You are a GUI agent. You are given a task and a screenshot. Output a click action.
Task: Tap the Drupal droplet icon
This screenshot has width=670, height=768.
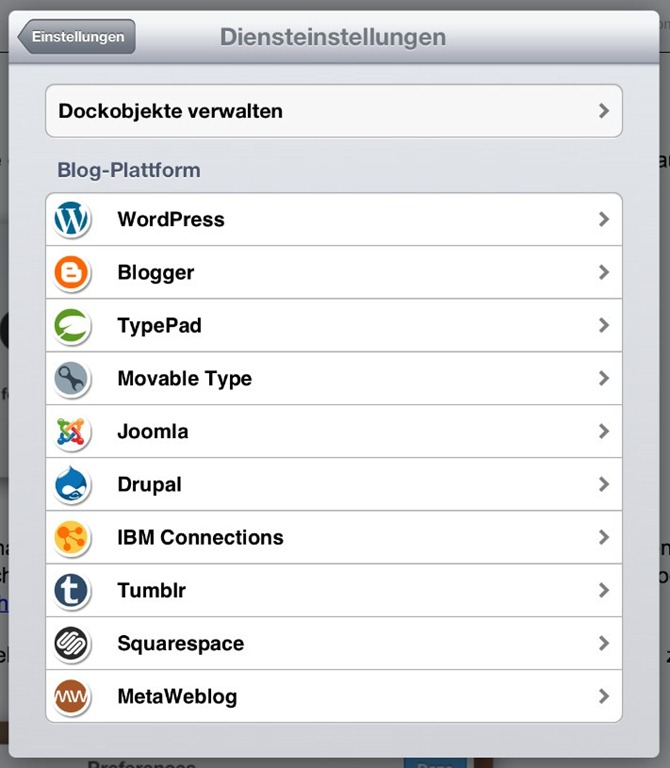(72, 484)
